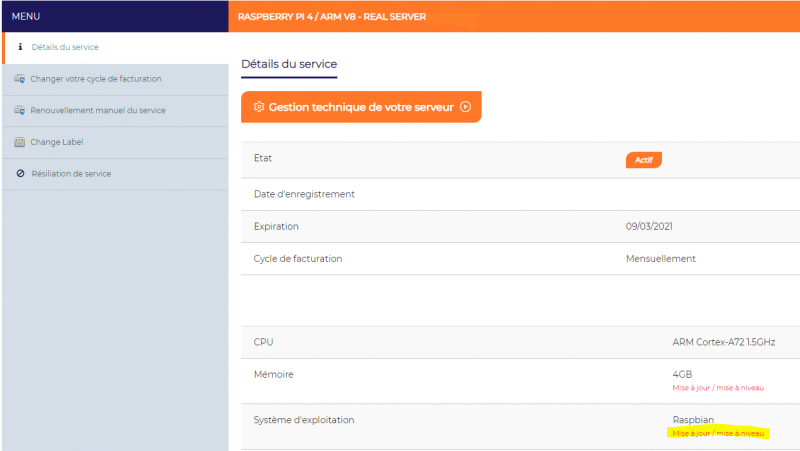Image resolution: width=800 pixels, height=451 pixels.
Task: Open Détails du service menu item
Action: (116, 47)
